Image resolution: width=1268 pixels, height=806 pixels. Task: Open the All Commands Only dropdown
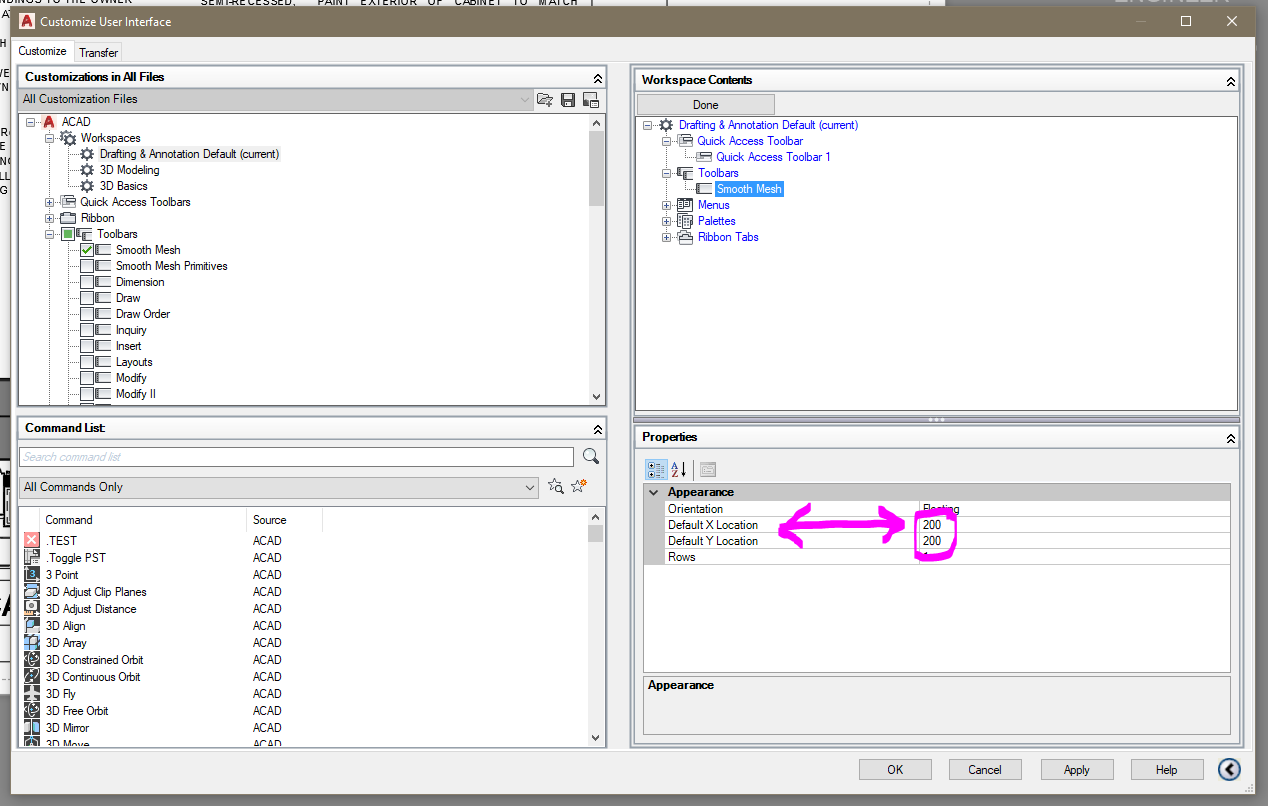pyautogui.click(x=533, y=487)
